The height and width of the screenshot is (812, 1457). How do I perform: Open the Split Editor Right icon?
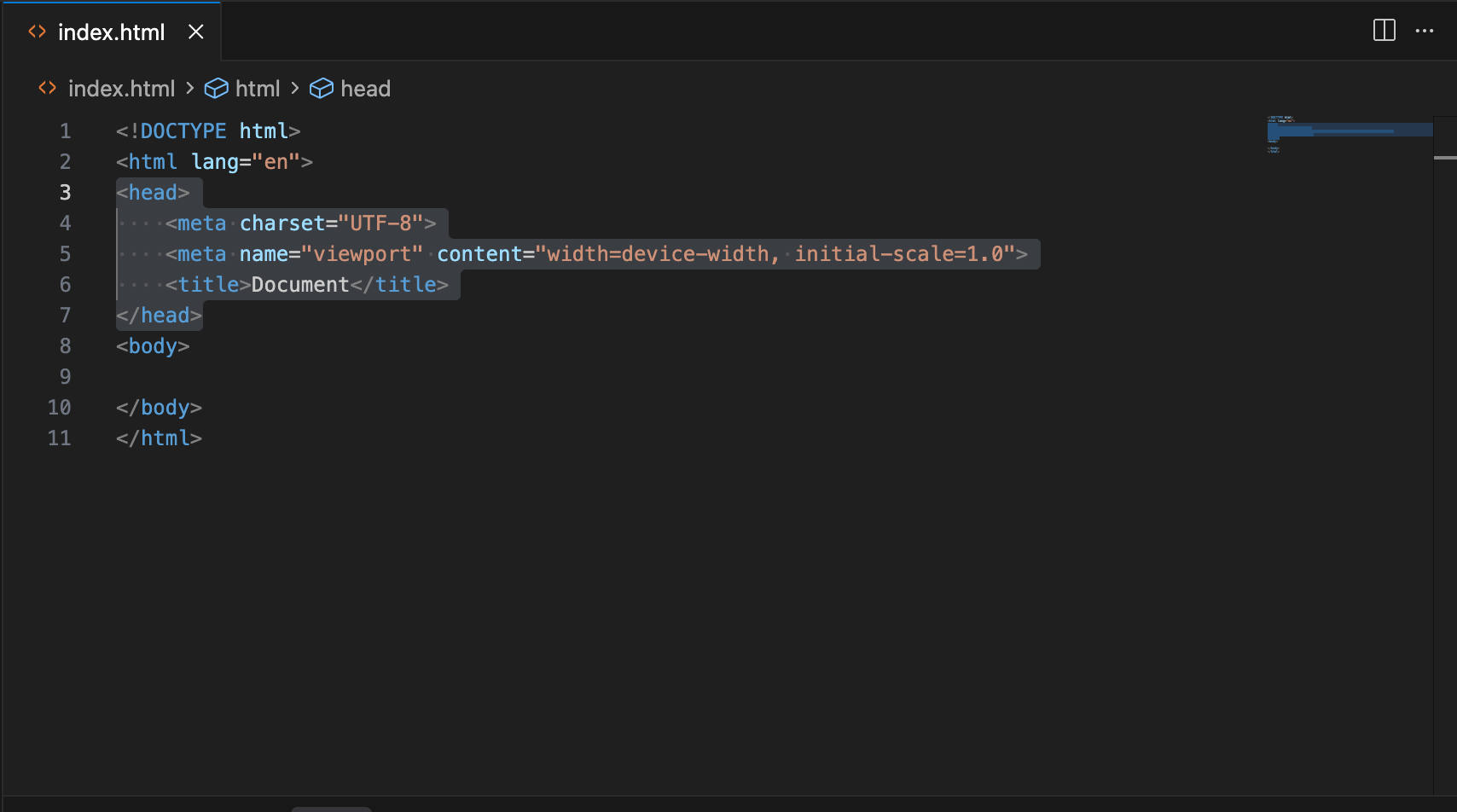coord(1383,31)
